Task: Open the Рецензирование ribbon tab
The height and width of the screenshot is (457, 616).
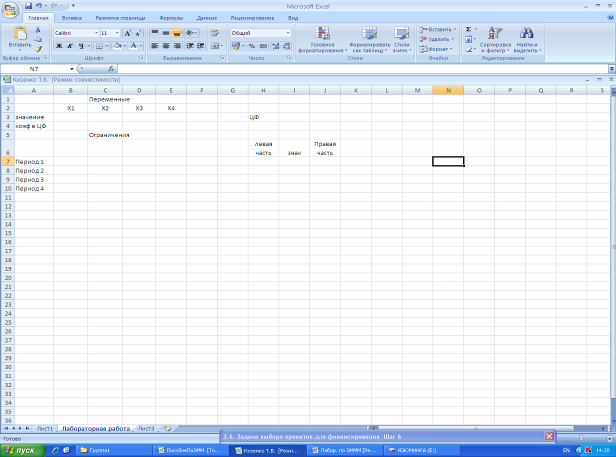Action: 252,18
